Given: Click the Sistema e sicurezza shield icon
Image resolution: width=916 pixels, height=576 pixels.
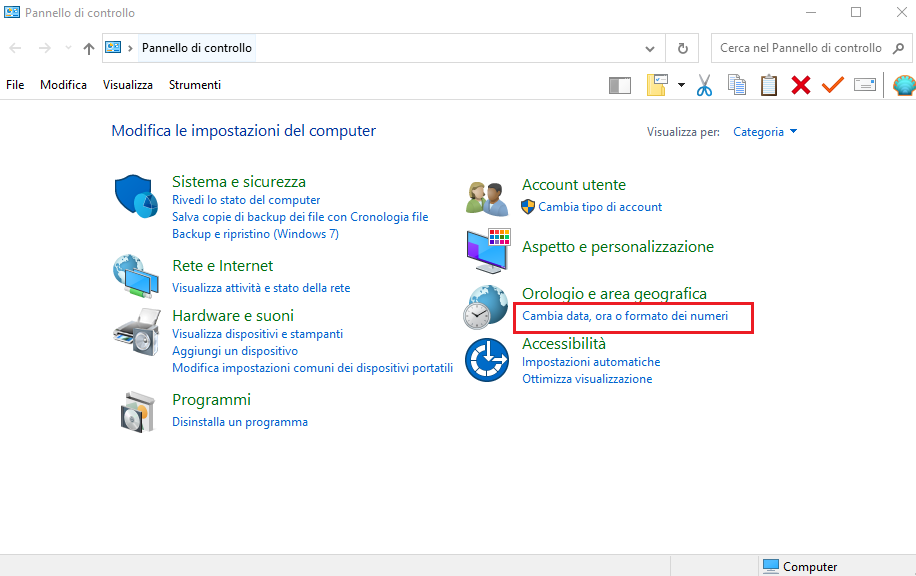Looking at the screenshot, I should [x=136, y=196].
